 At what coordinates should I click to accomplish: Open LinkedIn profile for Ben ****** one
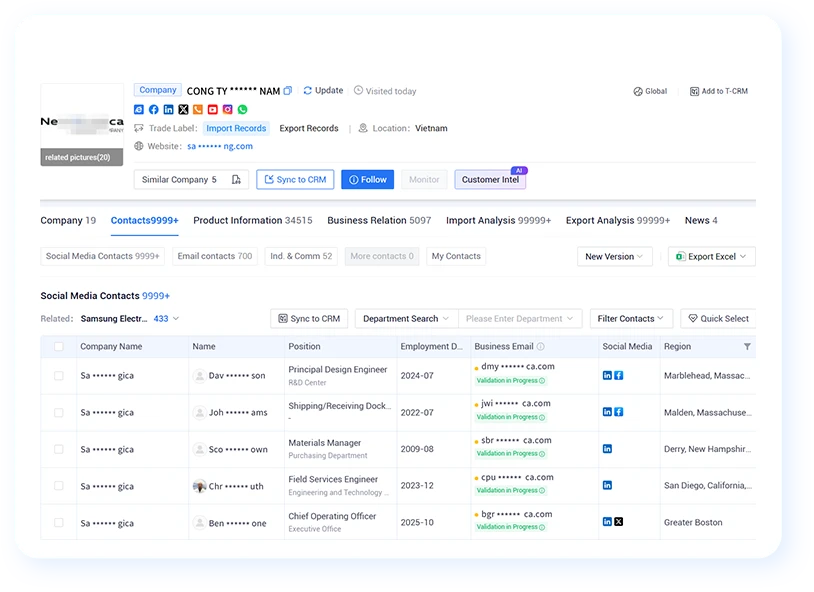tap(607, 522)
